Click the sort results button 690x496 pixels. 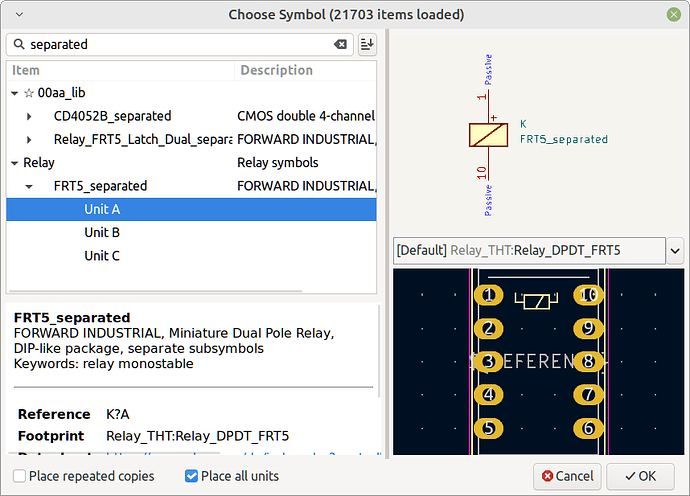(367, 44)
